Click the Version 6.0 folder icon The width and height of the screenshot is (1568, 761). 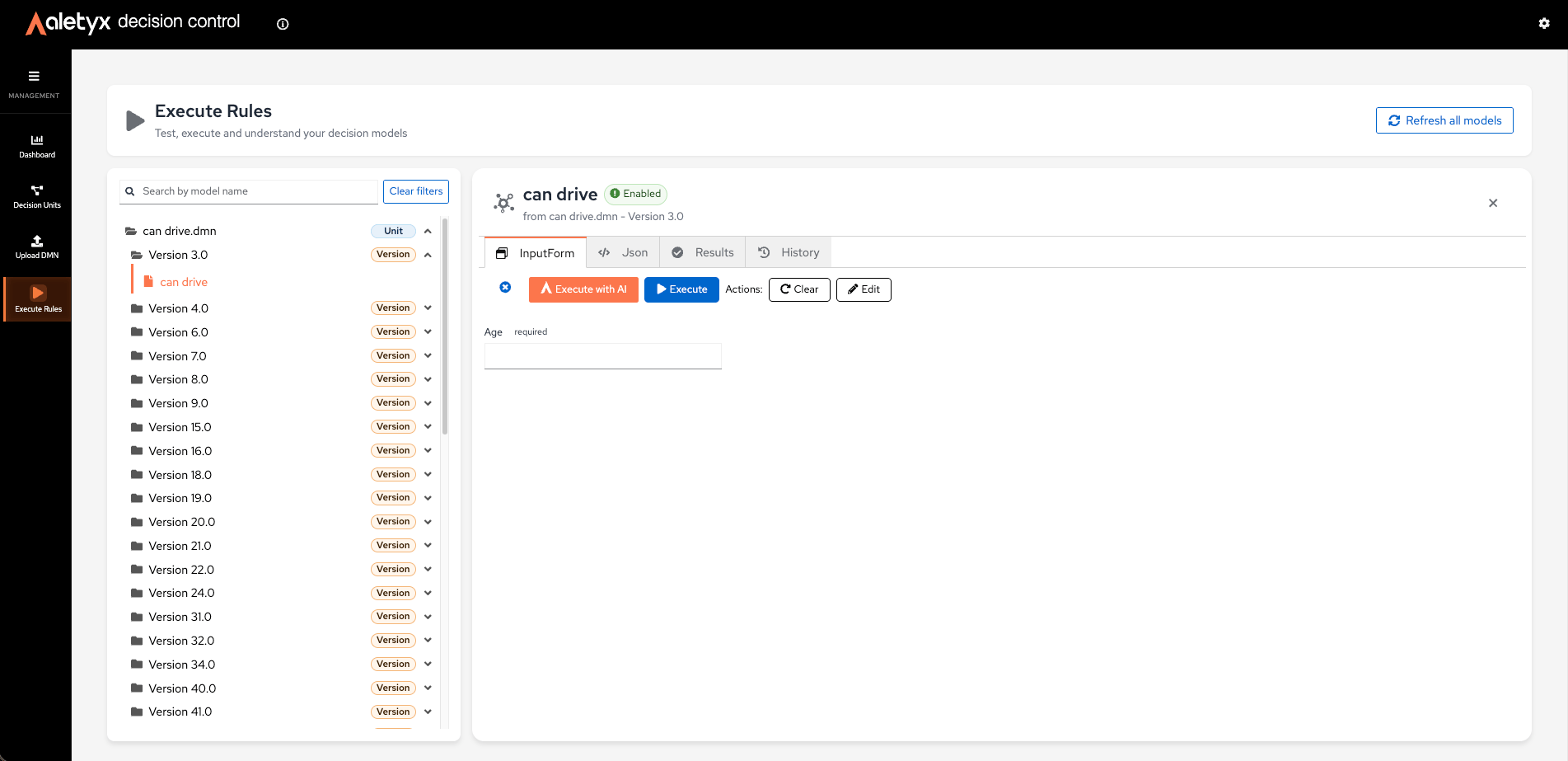(137, 332)
